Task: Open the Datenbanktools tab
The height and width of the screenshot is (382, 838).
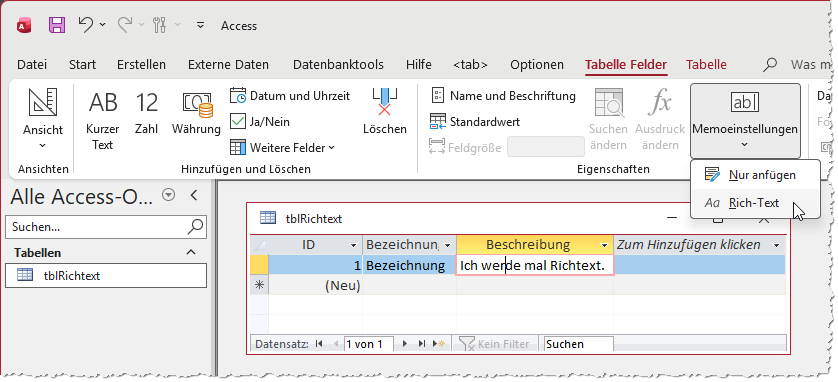Action: pyautogui.click(x=338, y=65)
